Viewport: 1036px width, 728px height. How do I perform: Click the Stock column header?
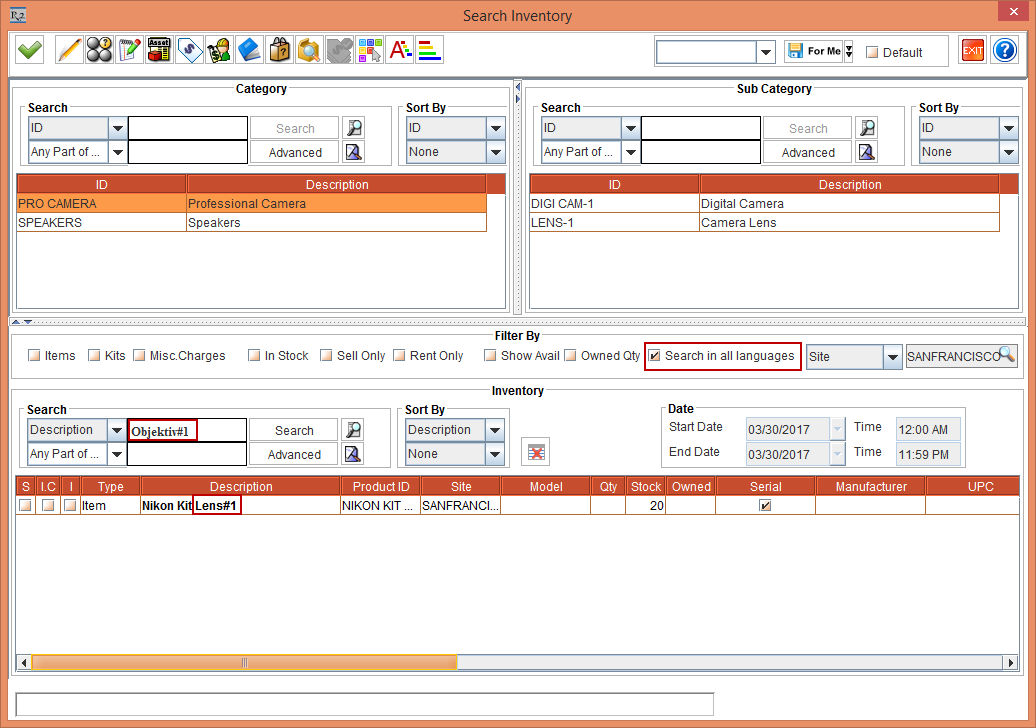(x=645, y=487)
